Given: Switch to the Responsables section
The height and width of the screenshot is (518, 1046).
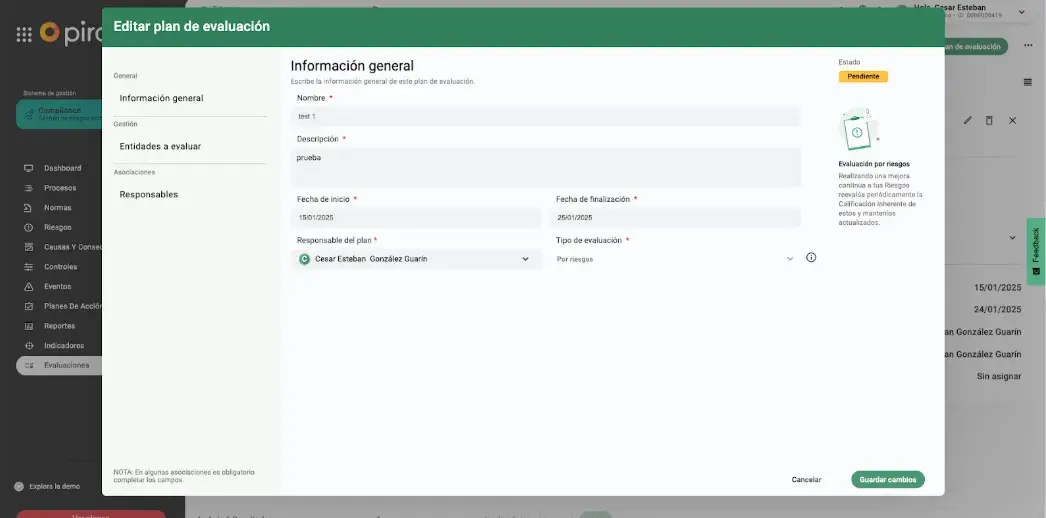Looking at the screenshot, I should tap(149, 194).
